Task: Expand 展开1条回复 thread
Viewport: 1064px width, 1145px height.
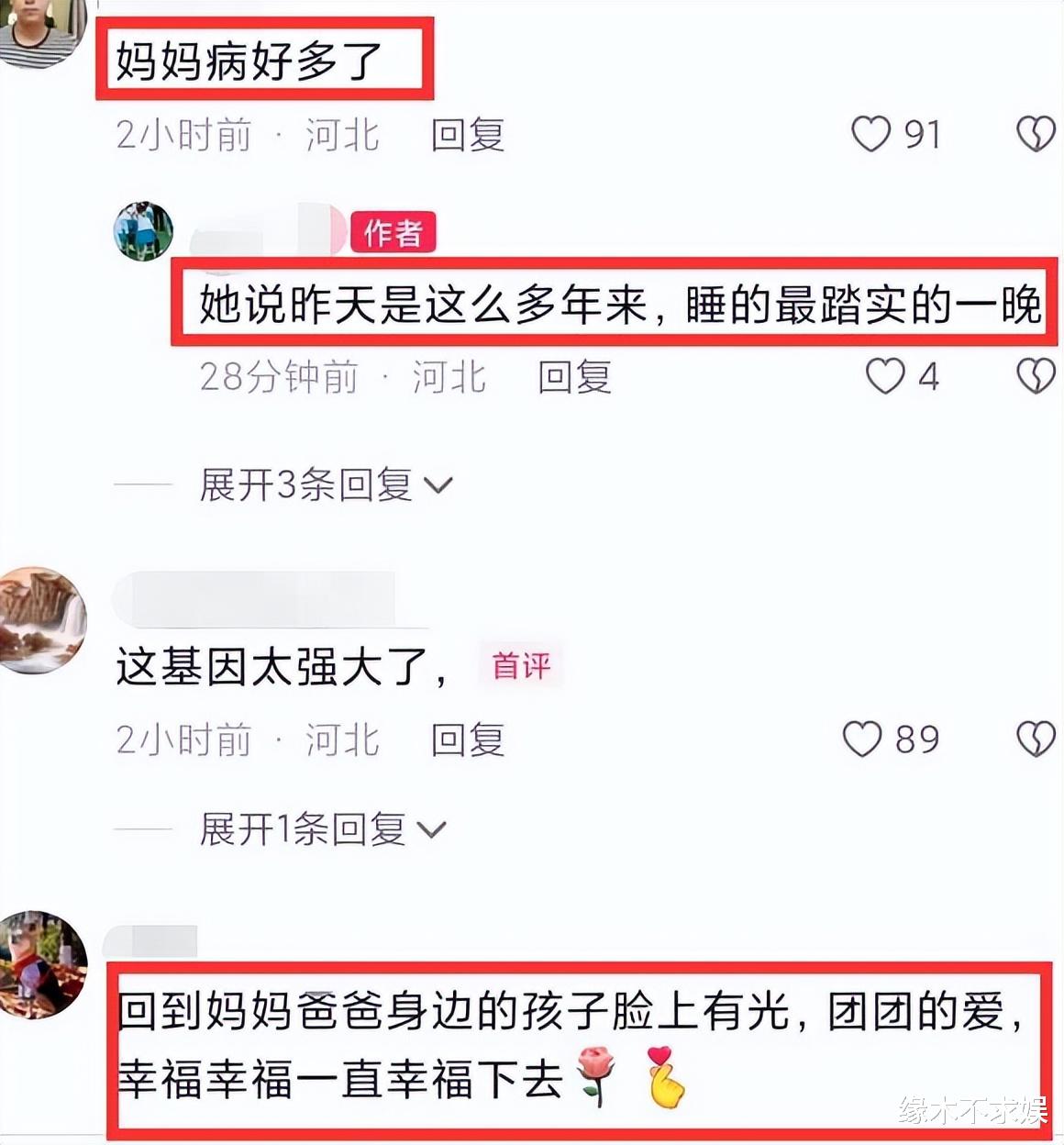Action: 323,829
